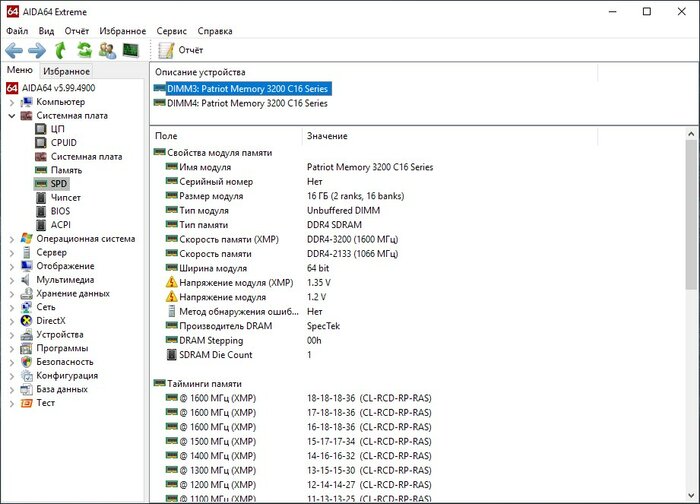The width and height of the screenshot is (700, 504).
Task: Click the scrollbar down arrow
Action: pos(692,496)
